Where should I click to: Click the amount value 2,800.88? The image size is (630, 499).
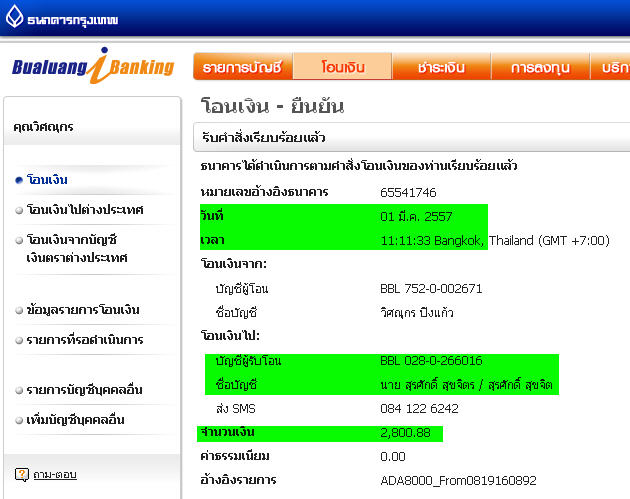(405, 433)
